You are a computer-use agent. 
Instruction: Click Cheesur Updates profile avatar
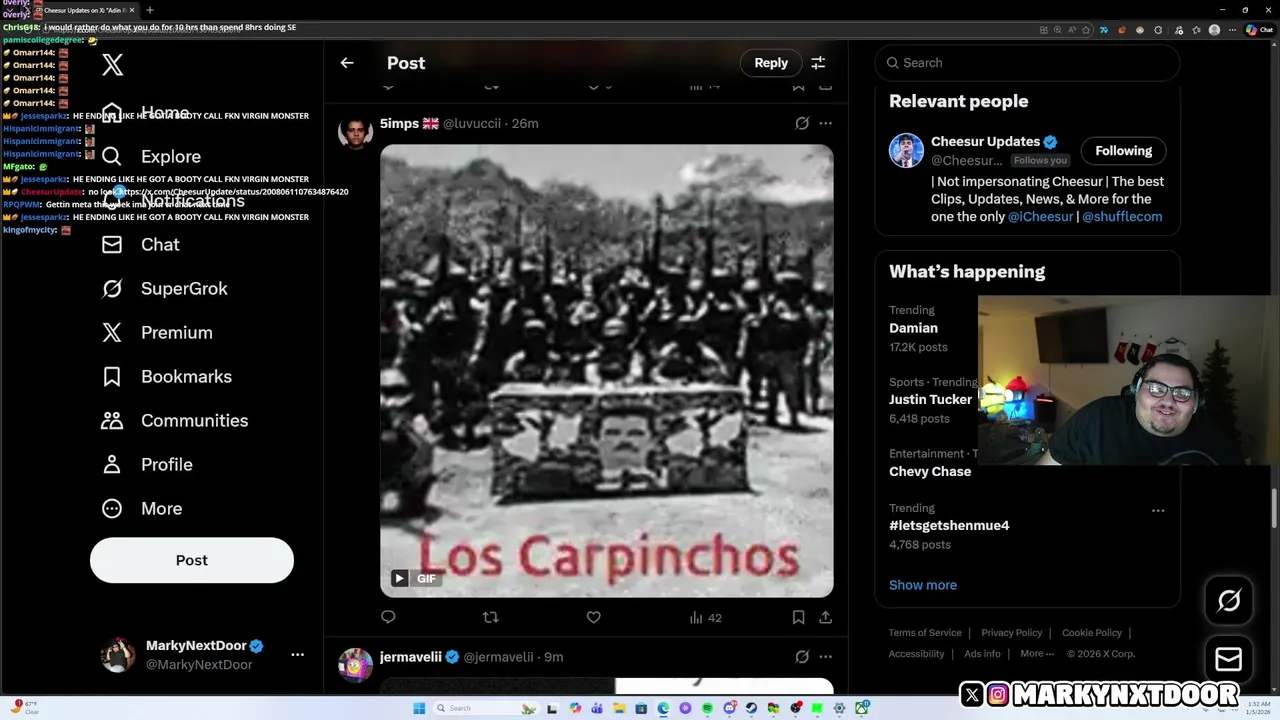click(906, 150)
